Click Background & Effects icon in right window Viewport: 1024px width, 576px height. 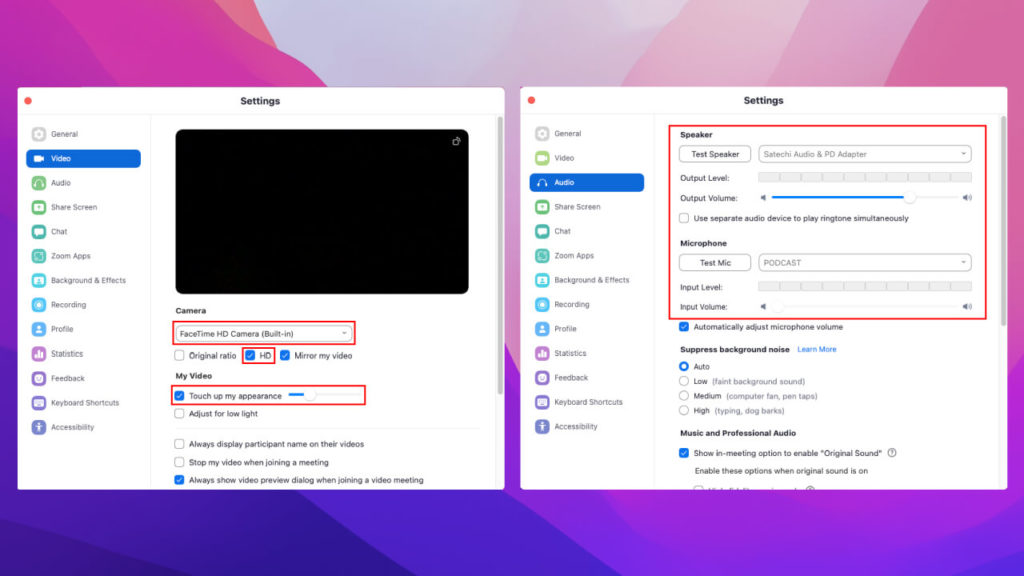pyautogui.click(x=542, y=280)
